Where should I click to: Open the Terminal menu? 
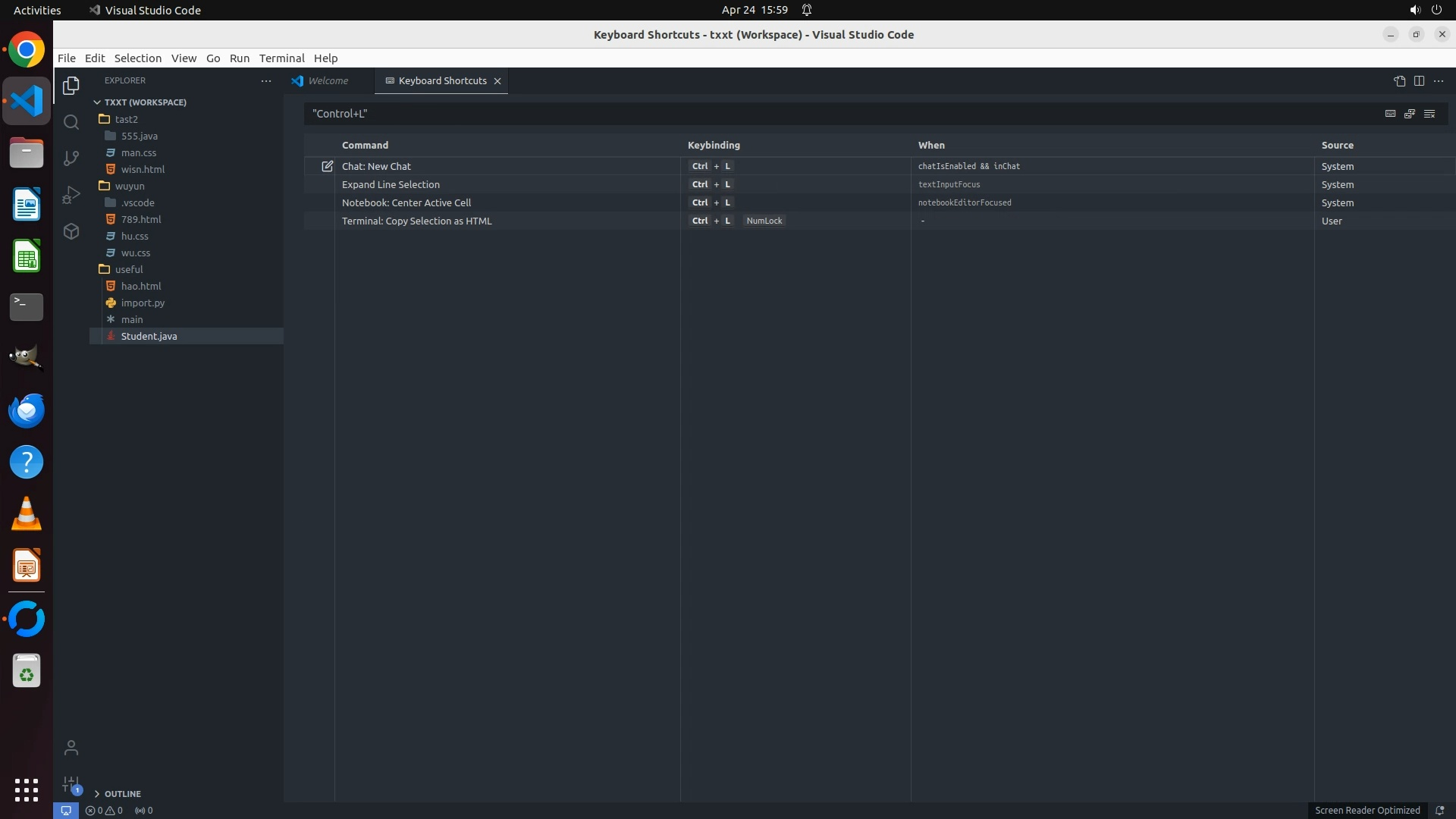click(x=281, y=58)
